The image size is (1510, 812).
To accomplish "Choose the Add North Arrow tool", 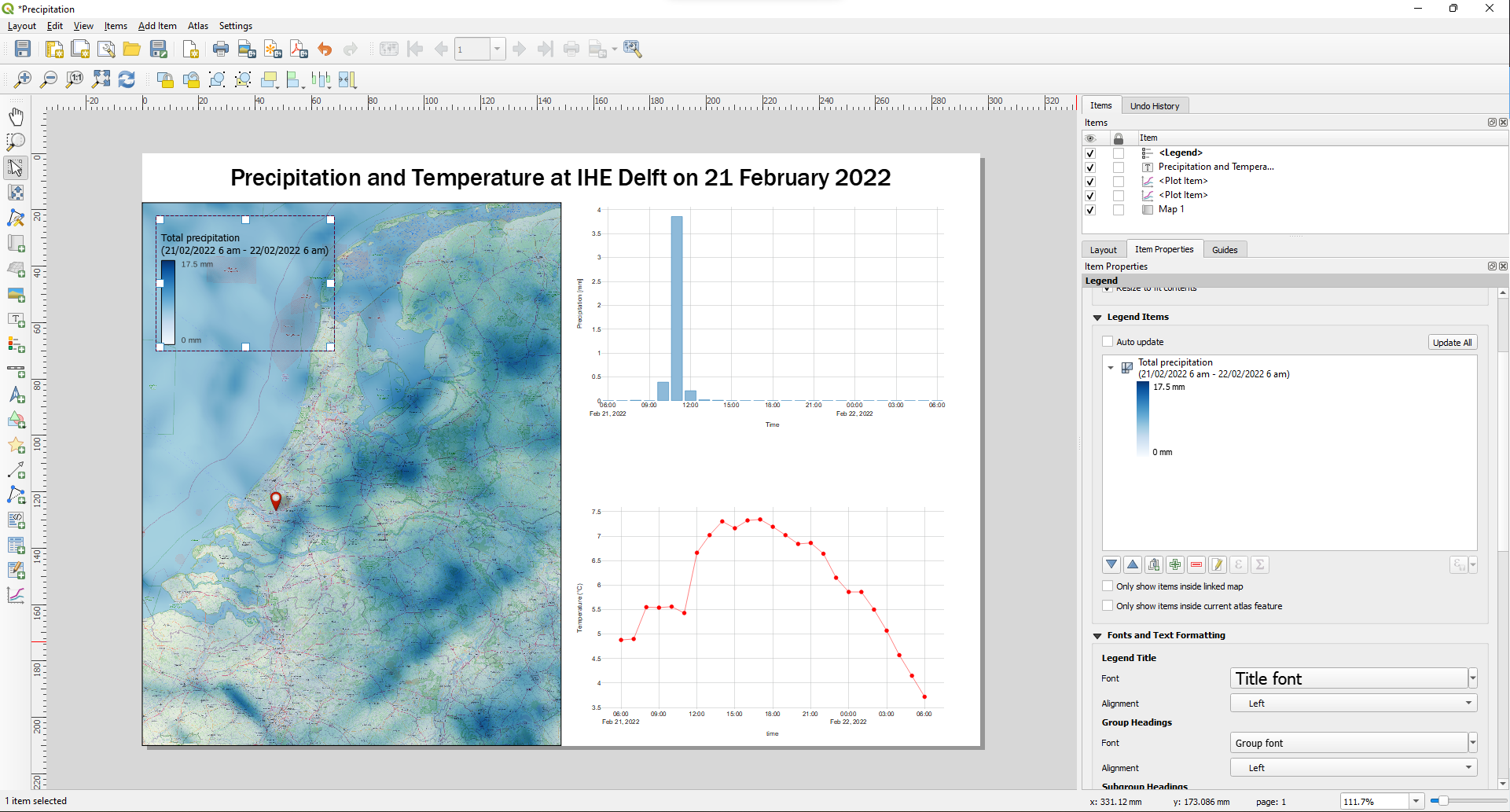I will coord(17,395).
